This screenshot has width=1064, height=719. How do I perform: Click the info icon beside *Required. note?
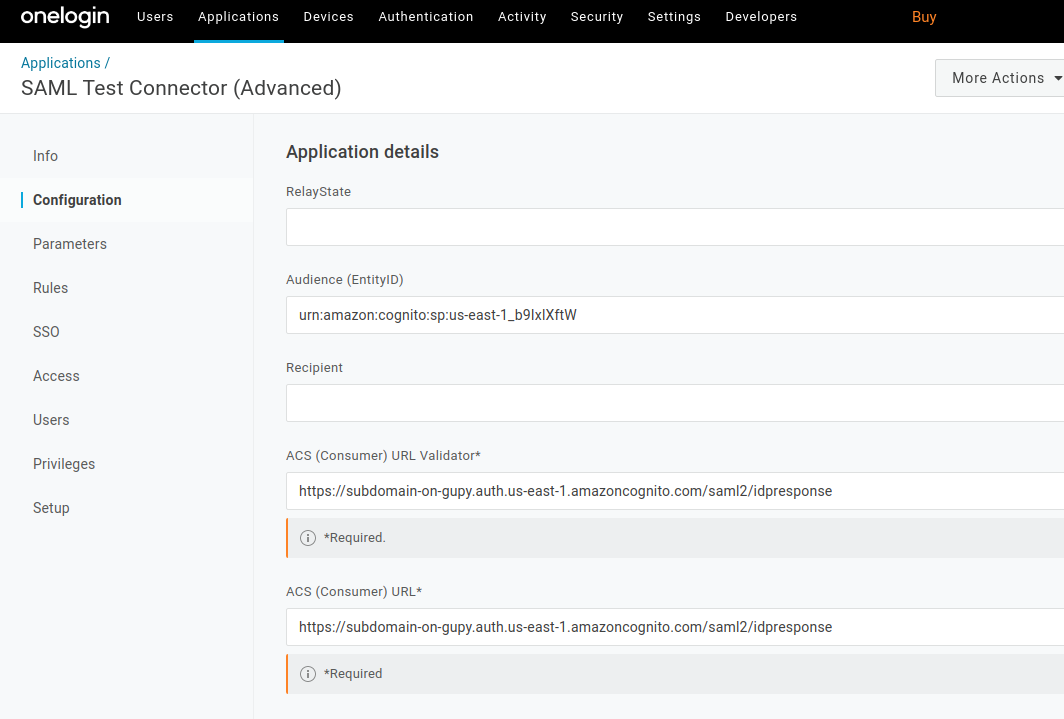click(308, 538)
